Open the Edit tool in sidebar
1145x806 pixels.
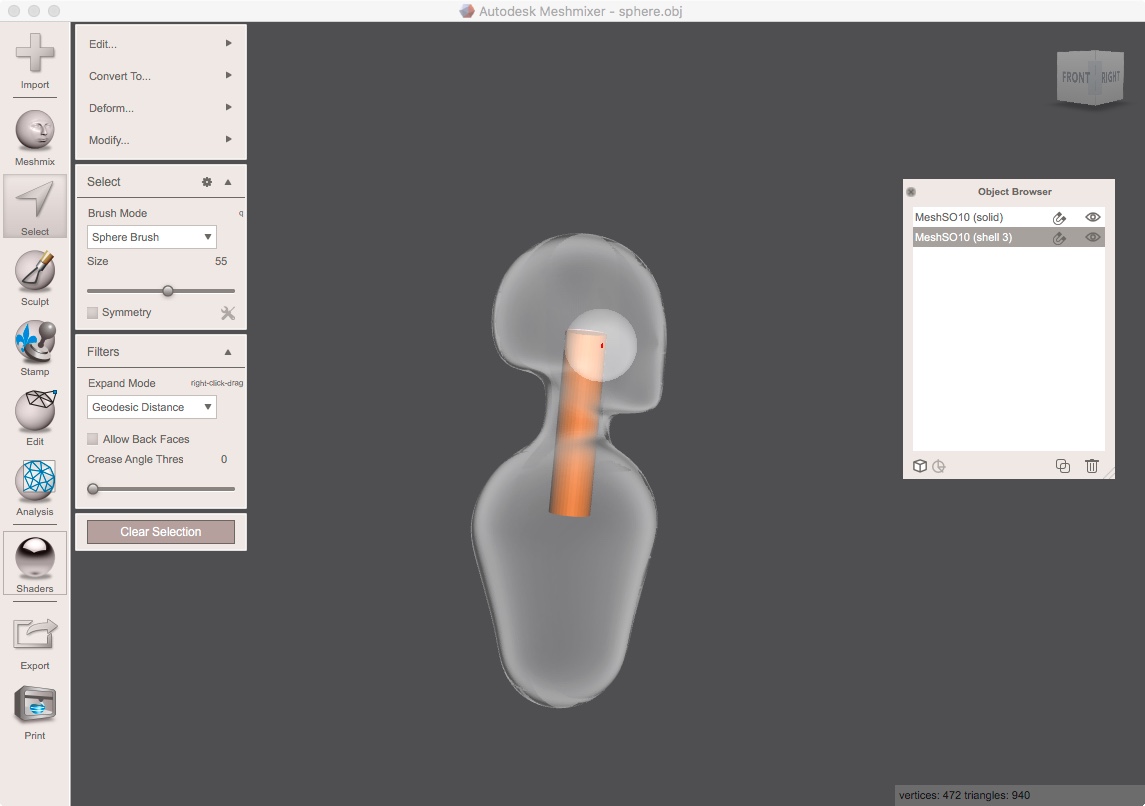[x=35, y=418]
